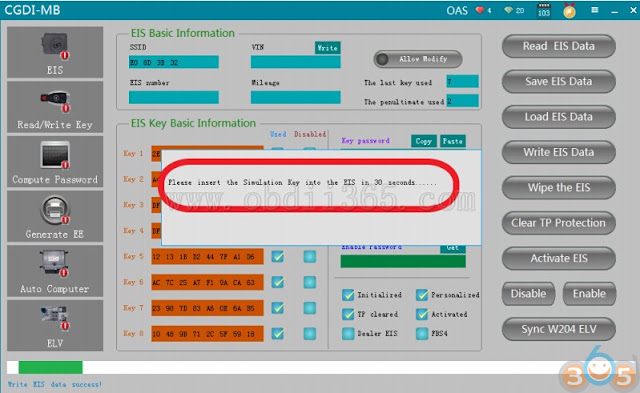Click the Sync W204 ELV button
Image resolution: width=640 pixels, height=393 pixels.
[x=558, y=329]
